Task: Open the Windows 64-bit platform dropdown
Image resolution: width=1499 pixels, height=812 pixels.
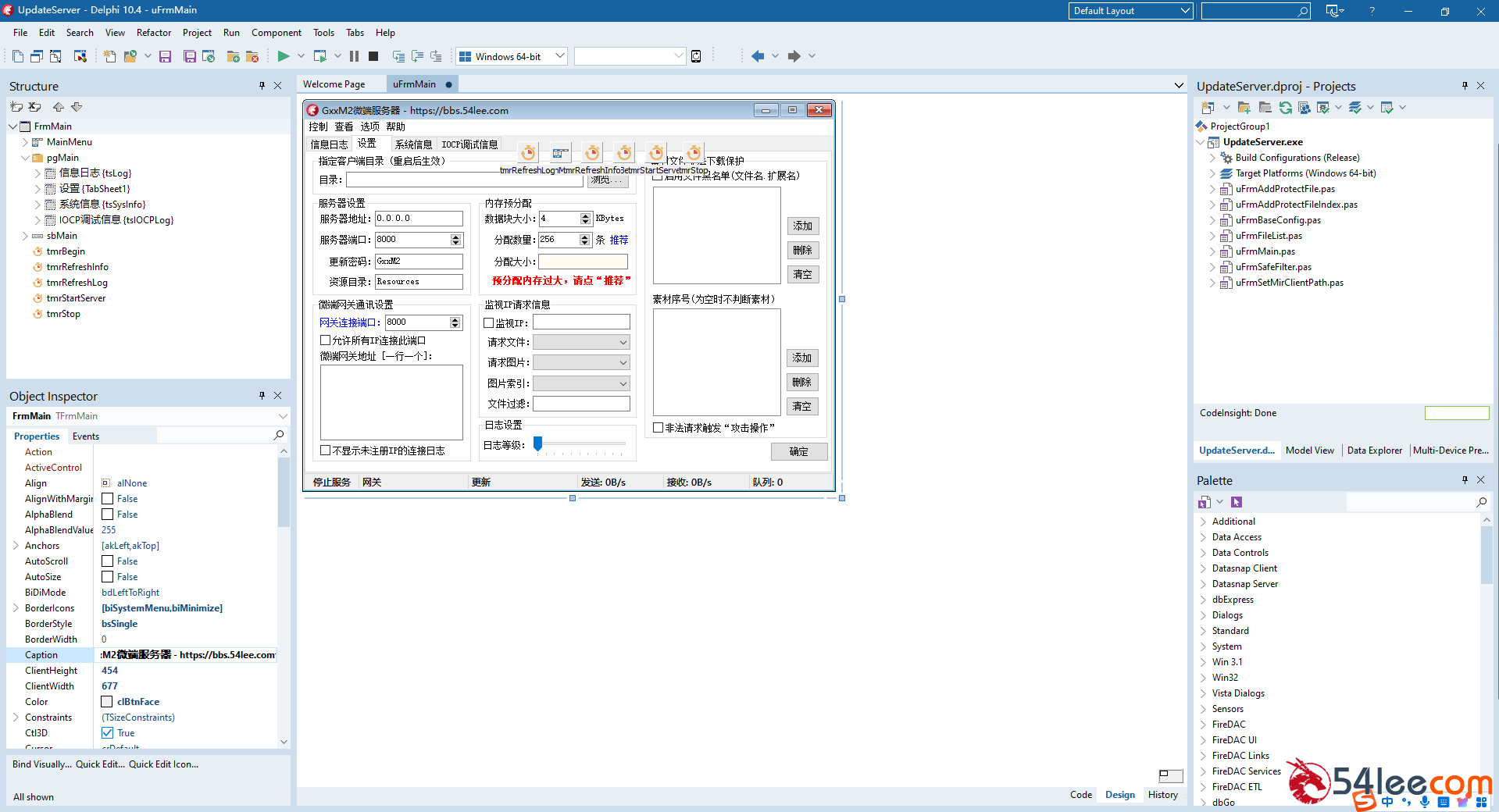Action: [560, 56]
